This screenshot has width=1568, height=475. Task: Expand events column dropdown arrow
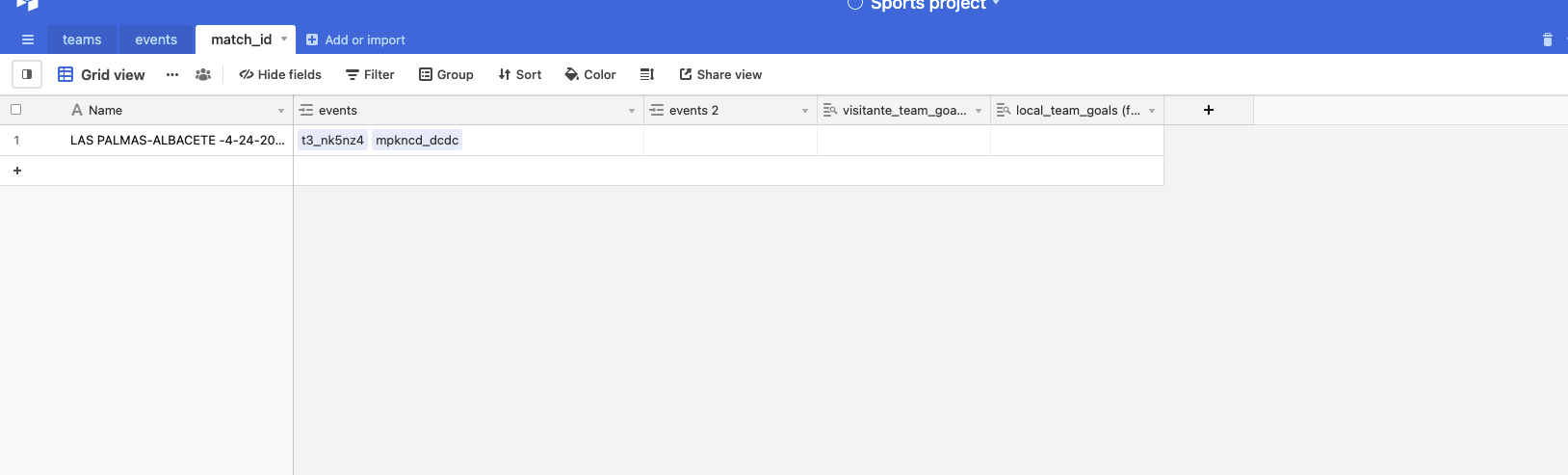pyautogui.click(x=632, y=111)
